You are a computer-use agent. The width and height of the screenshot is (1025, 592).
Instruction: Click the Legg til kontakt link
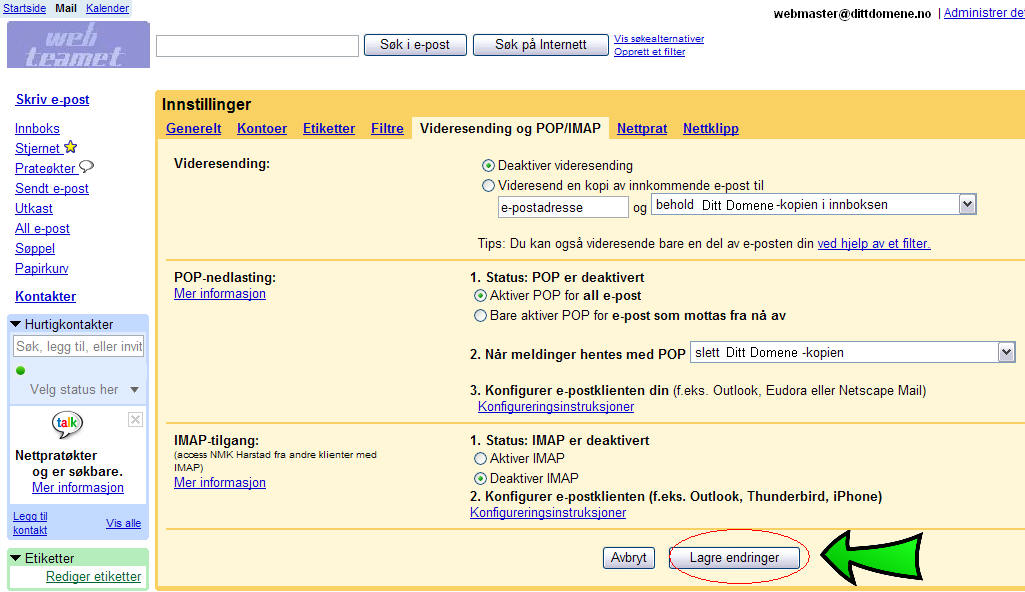[x=30, y=523]
